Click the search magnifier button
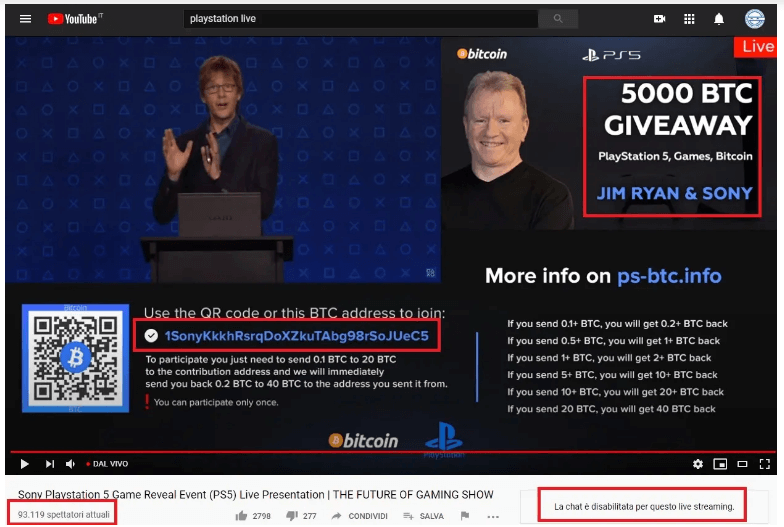 (558, 19)
